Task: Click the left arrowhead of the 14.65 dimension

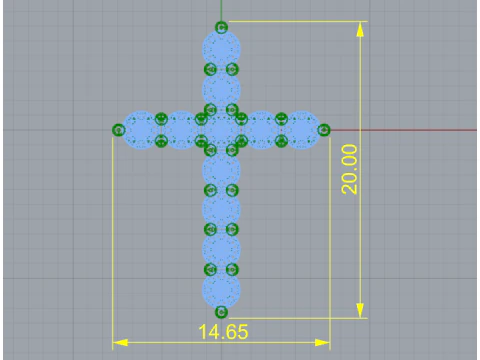Action: (x=120, y=342)
